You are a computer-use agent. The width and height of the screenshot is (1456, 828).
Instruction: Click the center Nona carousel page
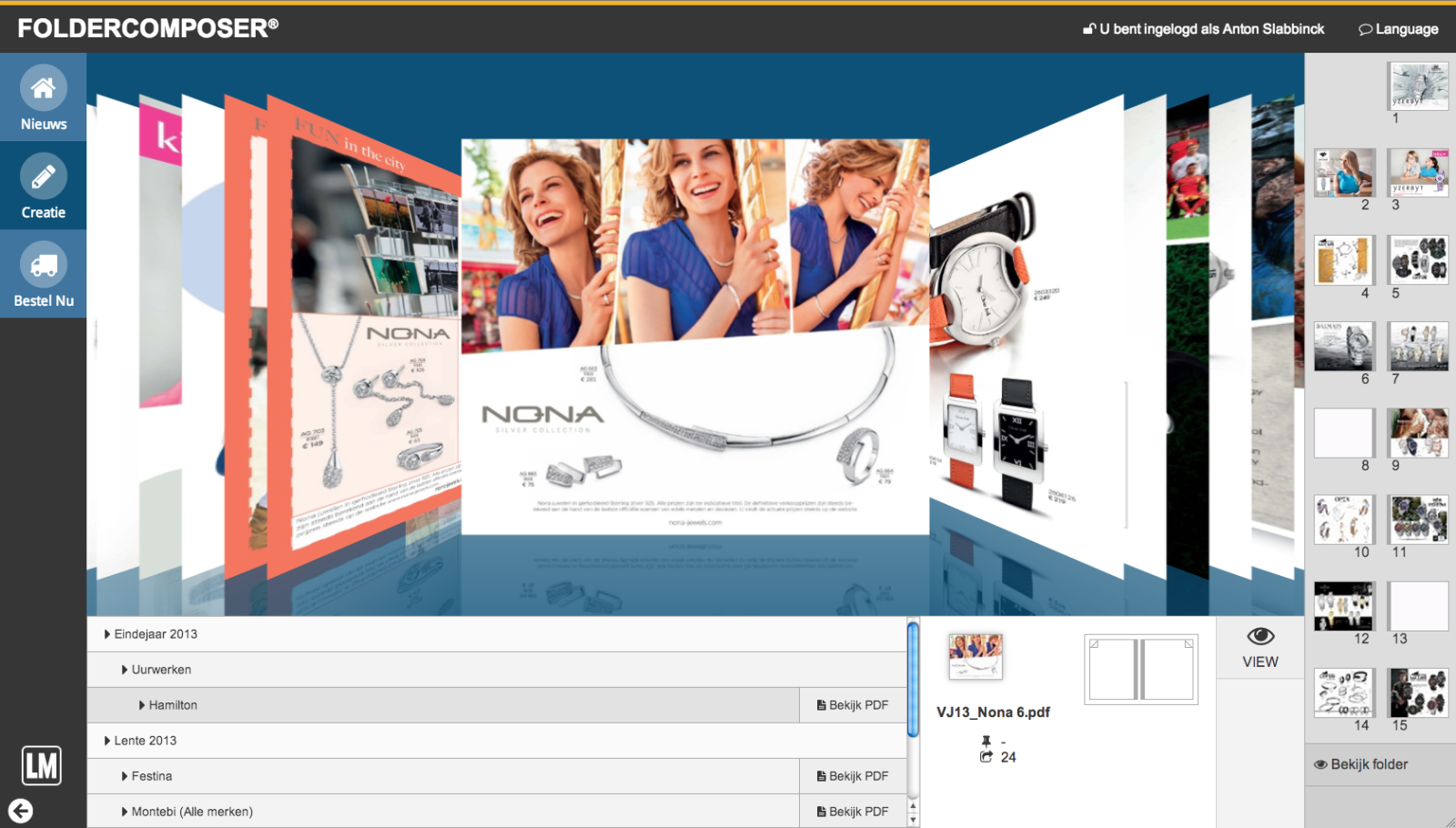(x=695, y=336)
